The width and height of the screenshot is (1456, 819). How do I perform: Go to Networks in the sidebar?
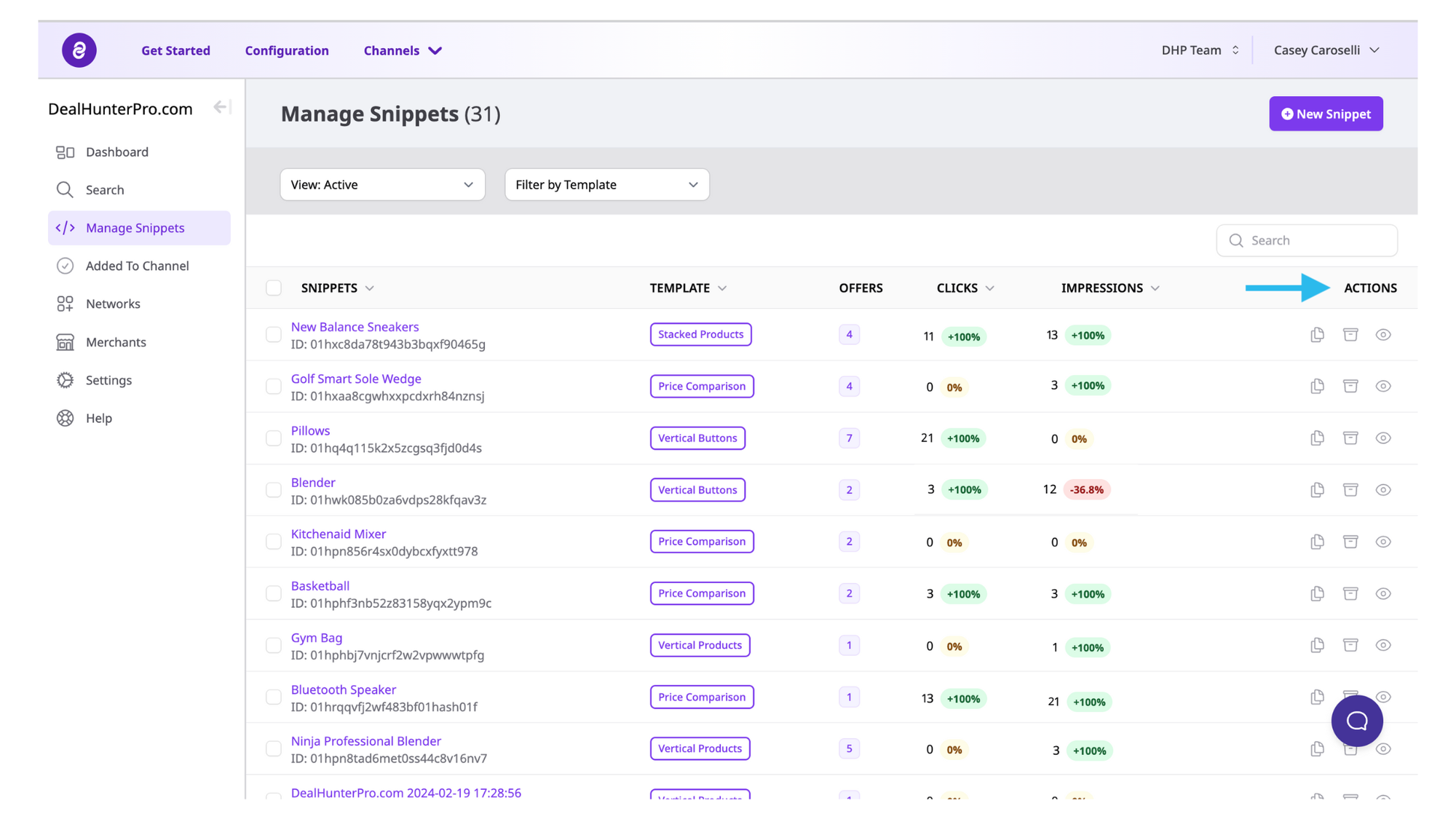click(x=113, y=304)
